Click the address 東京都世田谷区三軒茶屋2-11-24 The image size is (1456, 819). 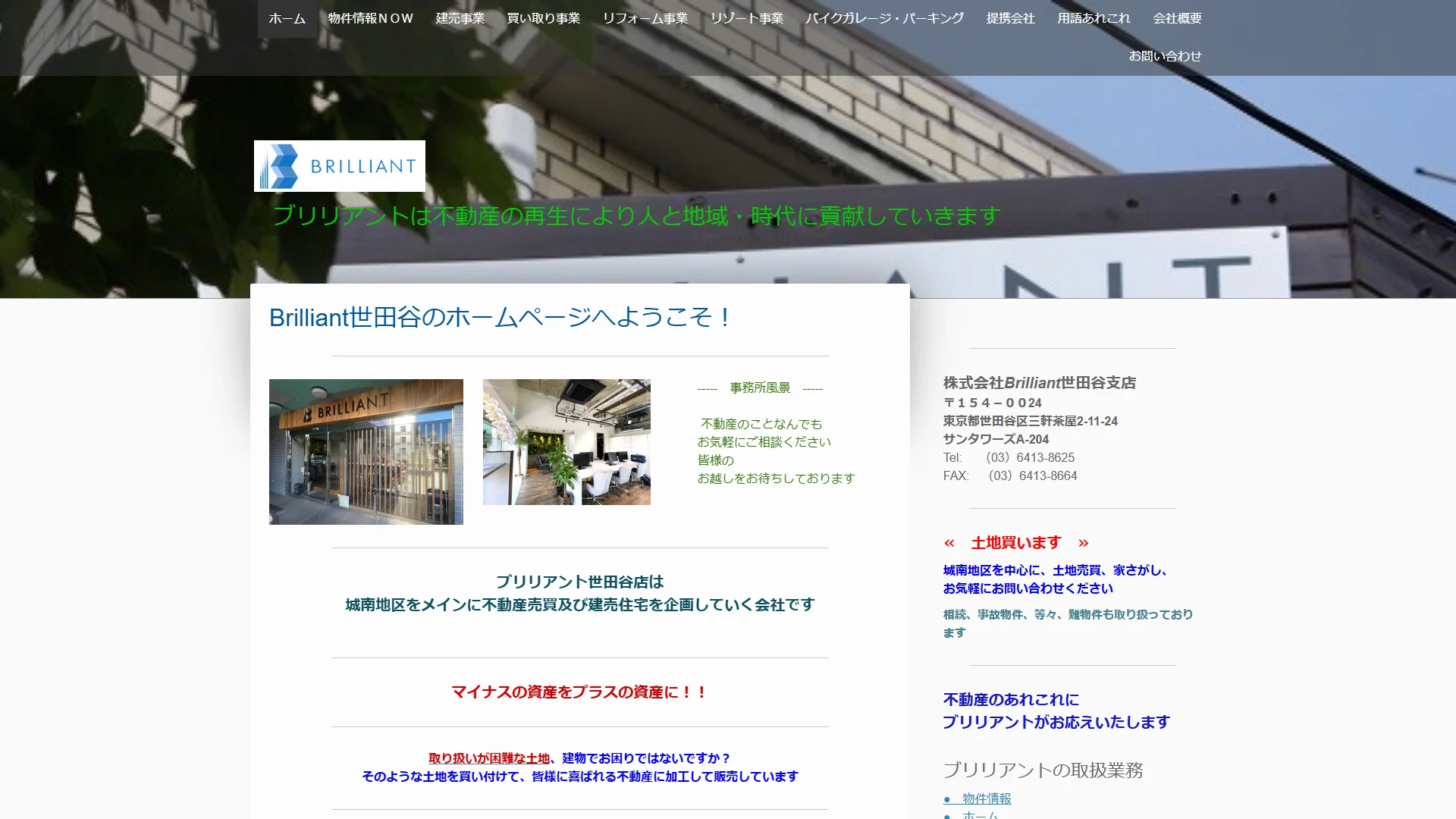click(x=1031, y=421)
